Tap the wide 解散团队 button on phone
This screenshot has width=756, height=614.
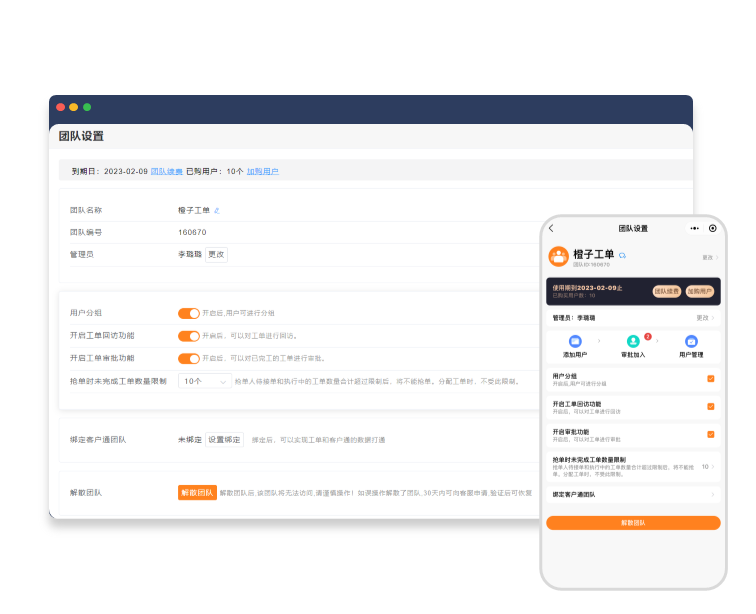[x=633, y=523]
